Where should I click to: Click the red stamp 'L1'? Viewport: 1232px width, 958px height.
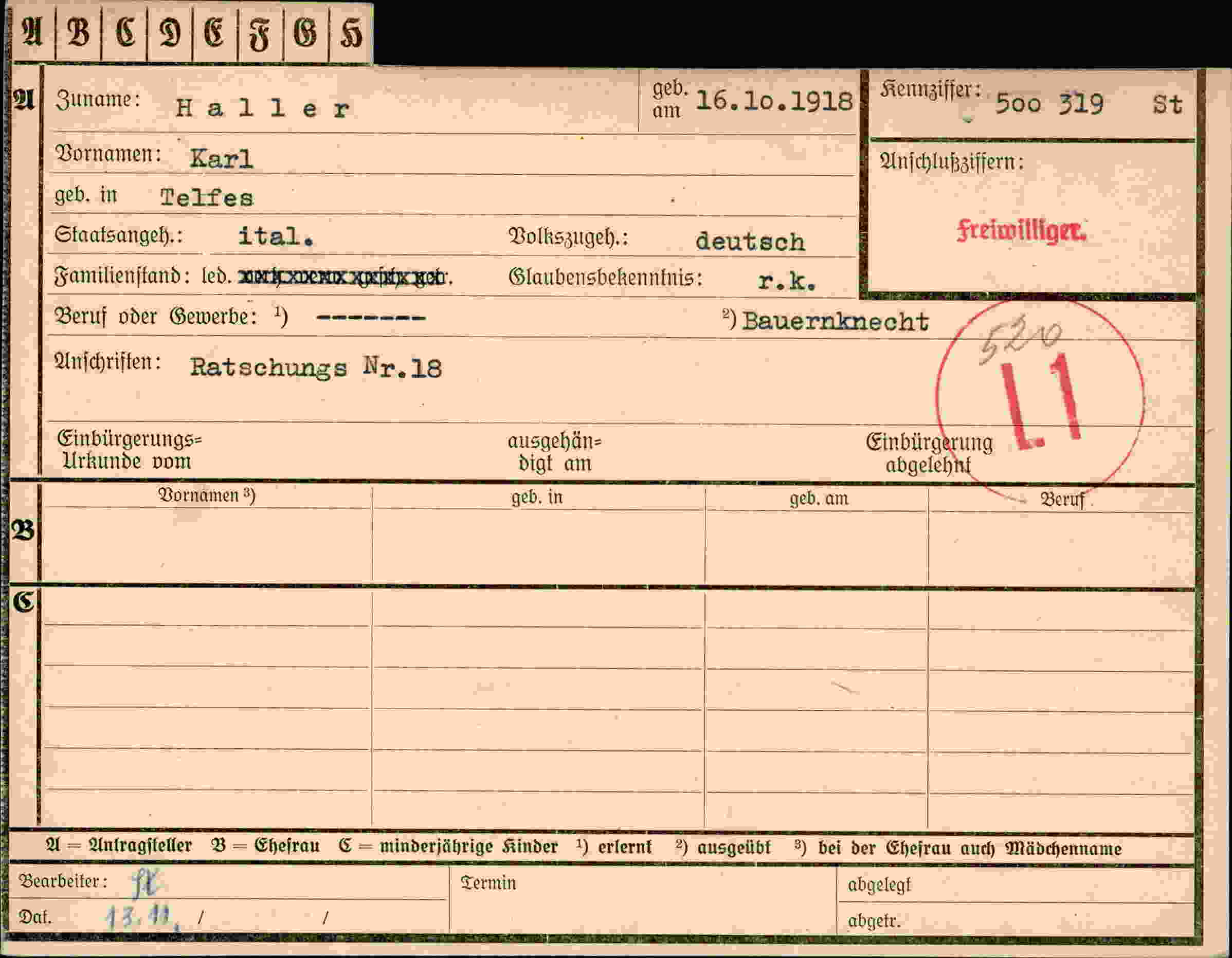point(1042,401)
